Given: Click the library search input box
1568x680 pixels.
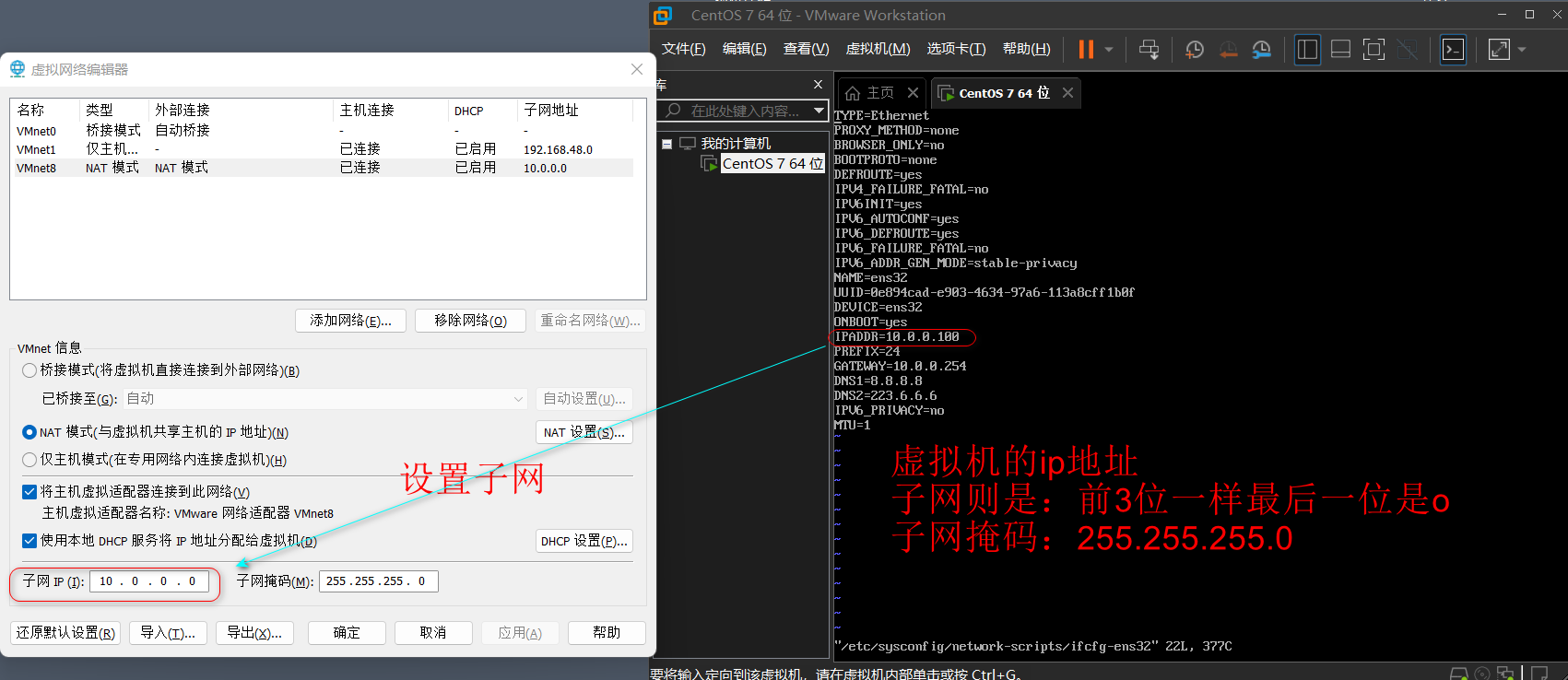Looking at the screenshot, I should (745, 111).
